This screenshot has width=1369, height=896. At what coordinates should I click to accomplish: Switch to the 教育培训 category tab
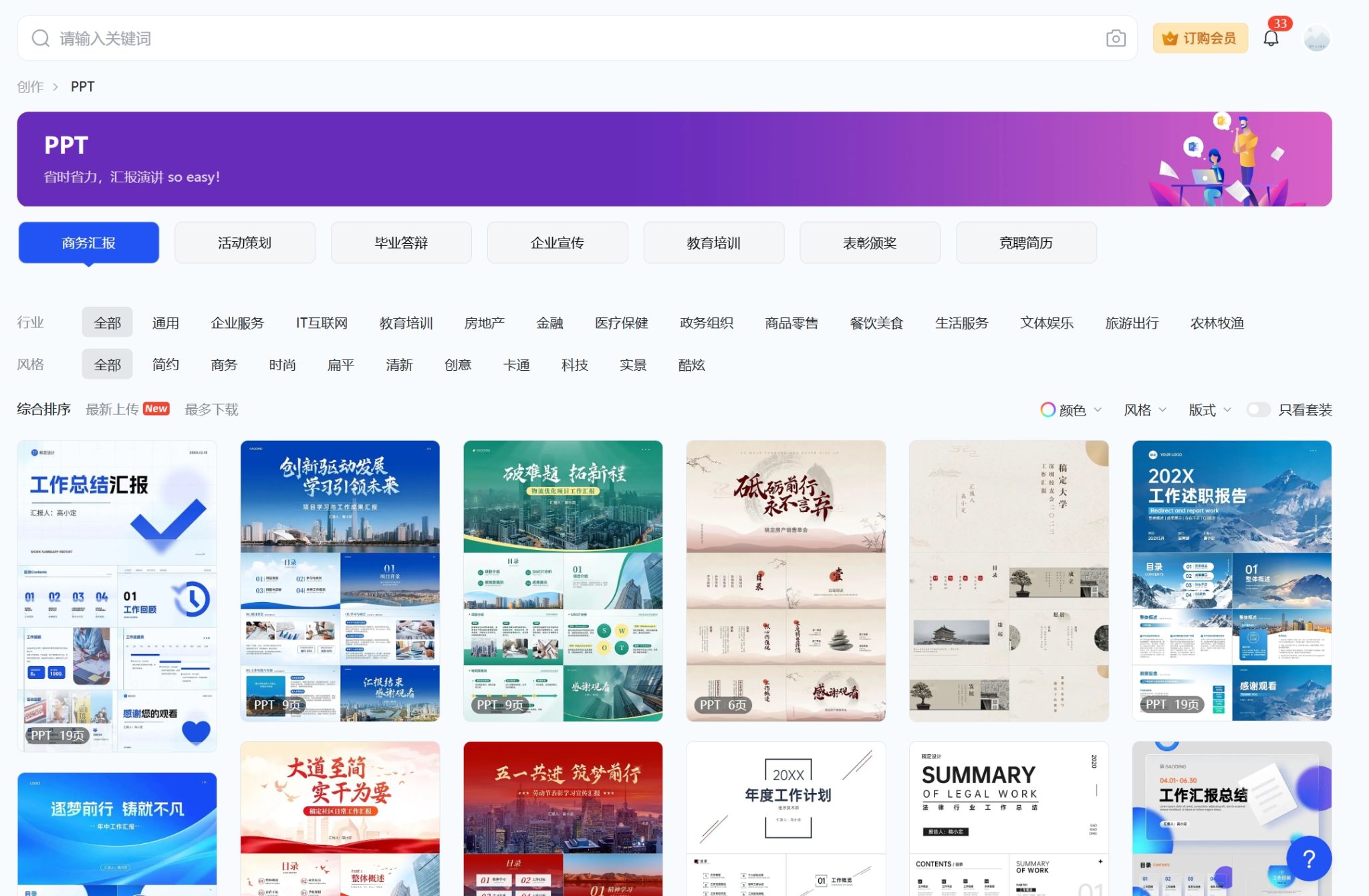click(713, 243)
